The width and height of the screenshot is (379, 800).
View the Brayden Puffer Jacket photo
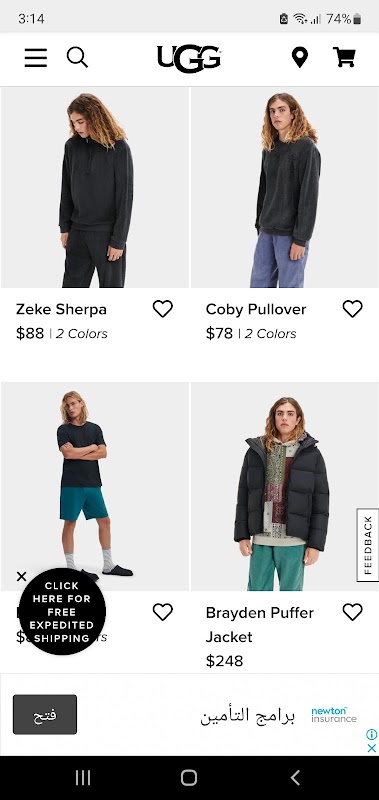pos(285,486)
